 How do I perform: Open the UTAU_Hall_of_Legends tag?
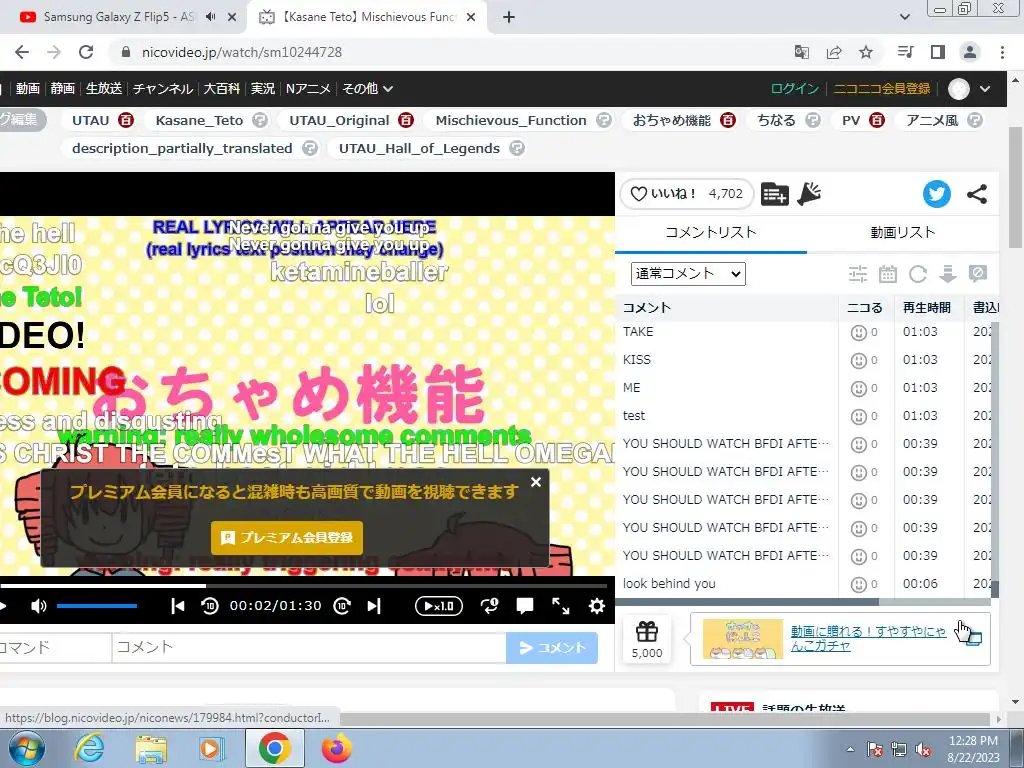click(x=419, y=149)
